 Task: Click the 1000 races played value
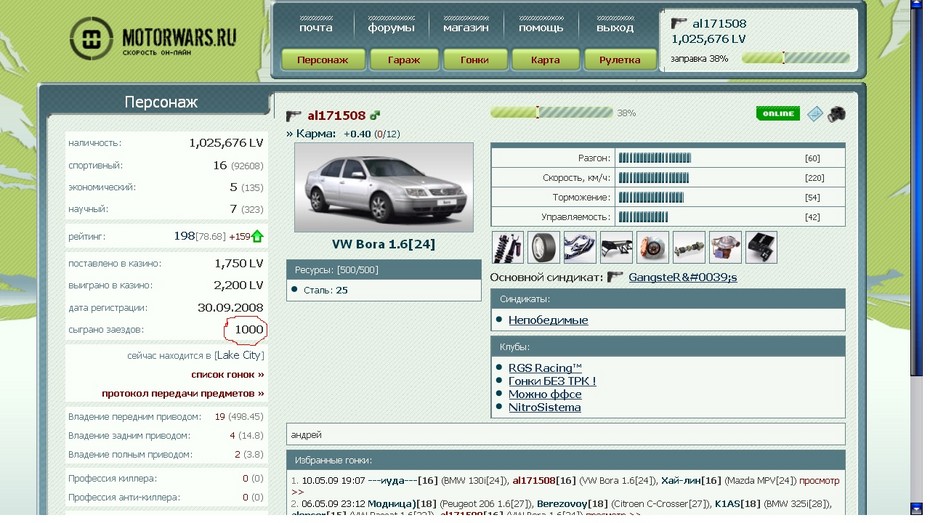[x=249, y=329]
